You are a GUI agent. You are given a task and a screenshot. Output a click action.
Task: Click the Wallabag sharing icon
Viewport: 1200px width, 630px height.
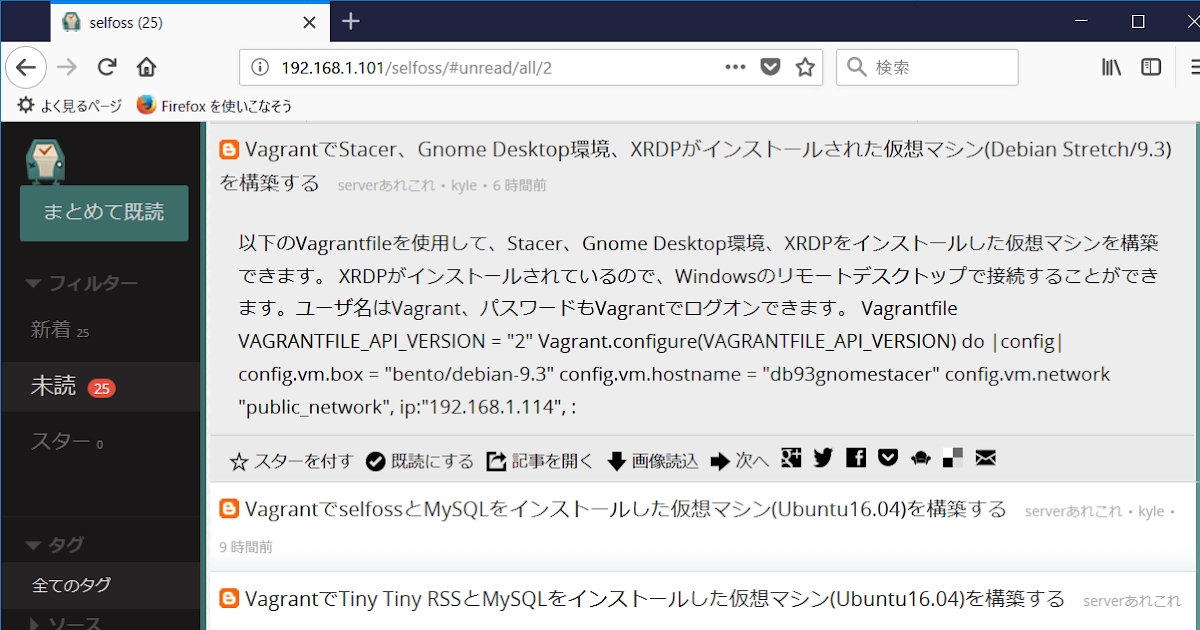[920, 458]
